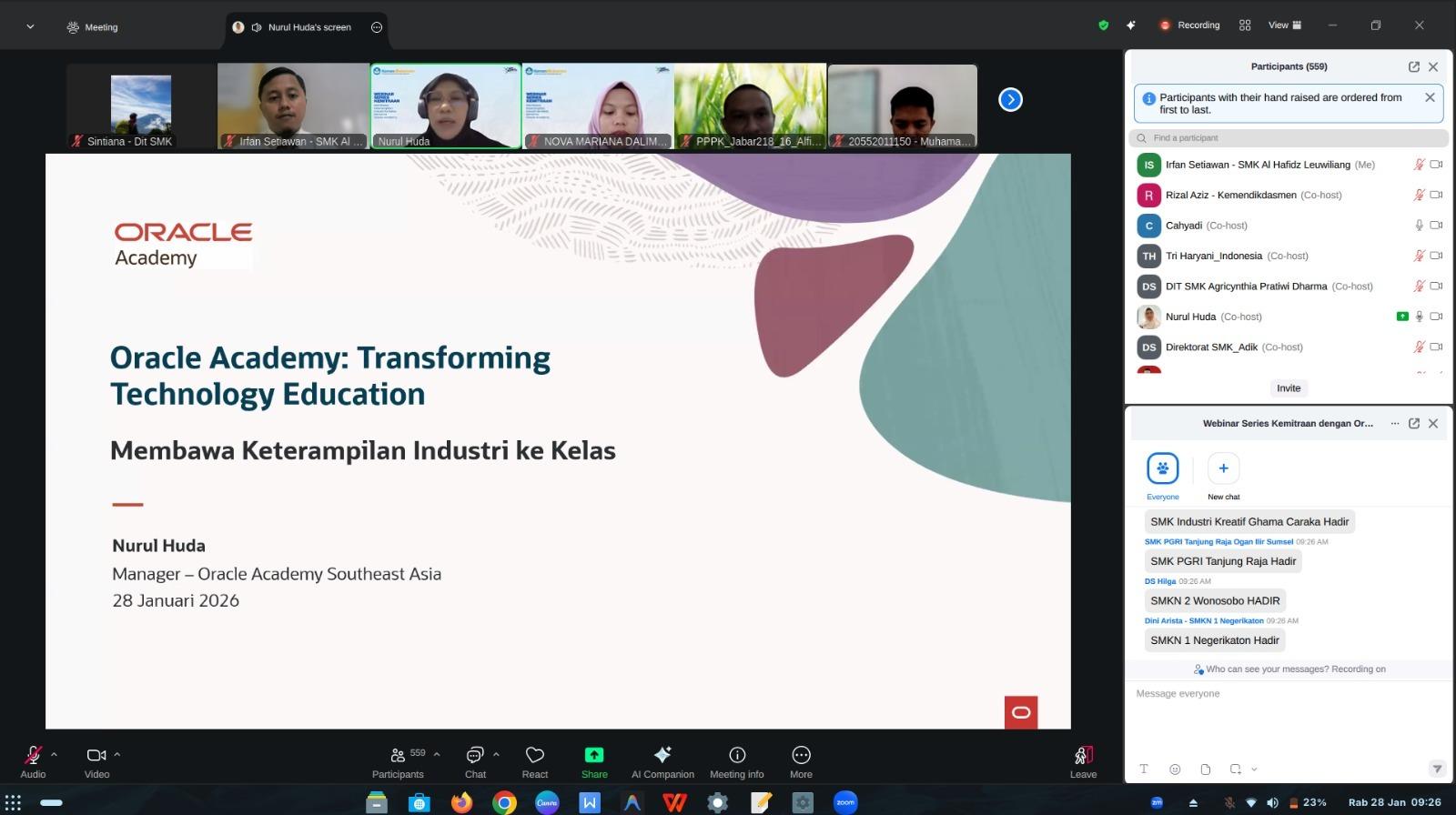Open the apps grid icon near the Recording indicator
The width and height of the screenshot is (1456, 815).
pos(1245,25)
